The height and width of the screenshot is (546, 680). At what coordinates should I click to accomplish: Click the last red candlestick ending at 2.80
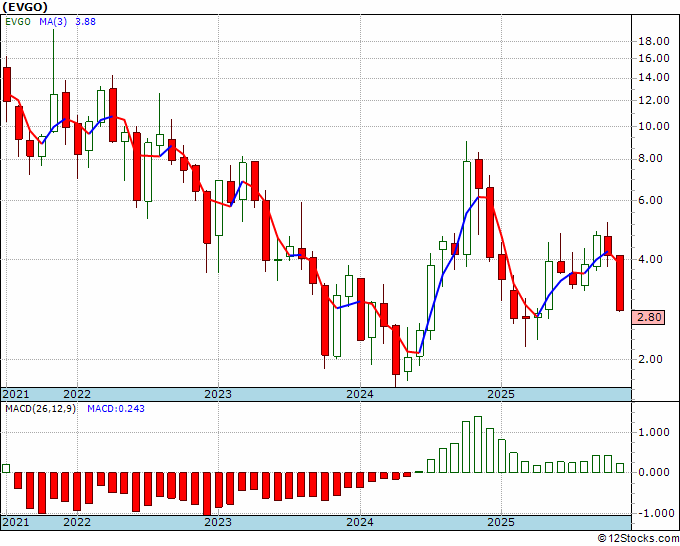point(620,283)
